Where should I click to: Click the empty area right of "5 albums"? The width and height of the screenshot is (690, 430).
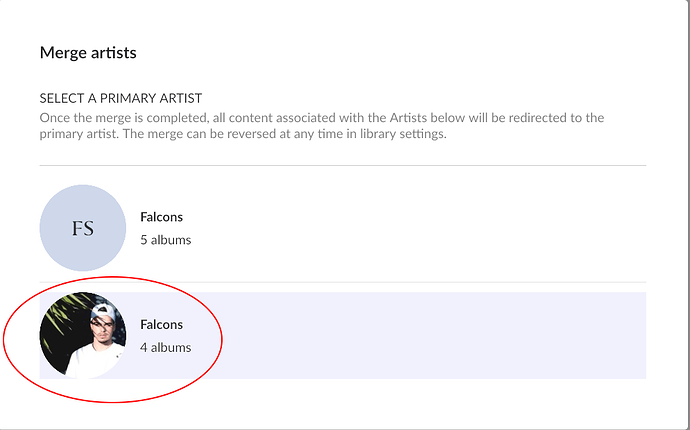click(450, 240)
